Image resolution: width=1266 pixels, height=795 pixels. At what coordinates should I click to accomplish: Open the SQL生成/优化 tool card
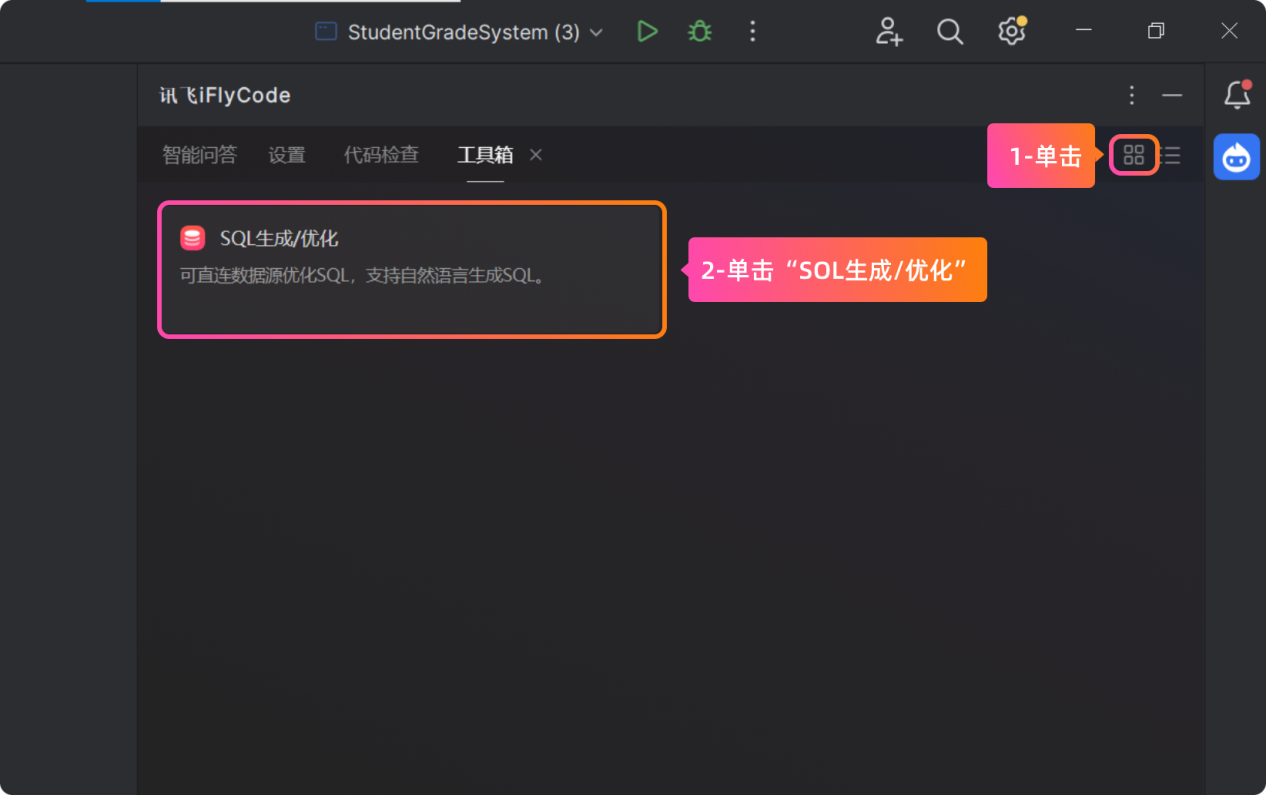coord(412,270)
